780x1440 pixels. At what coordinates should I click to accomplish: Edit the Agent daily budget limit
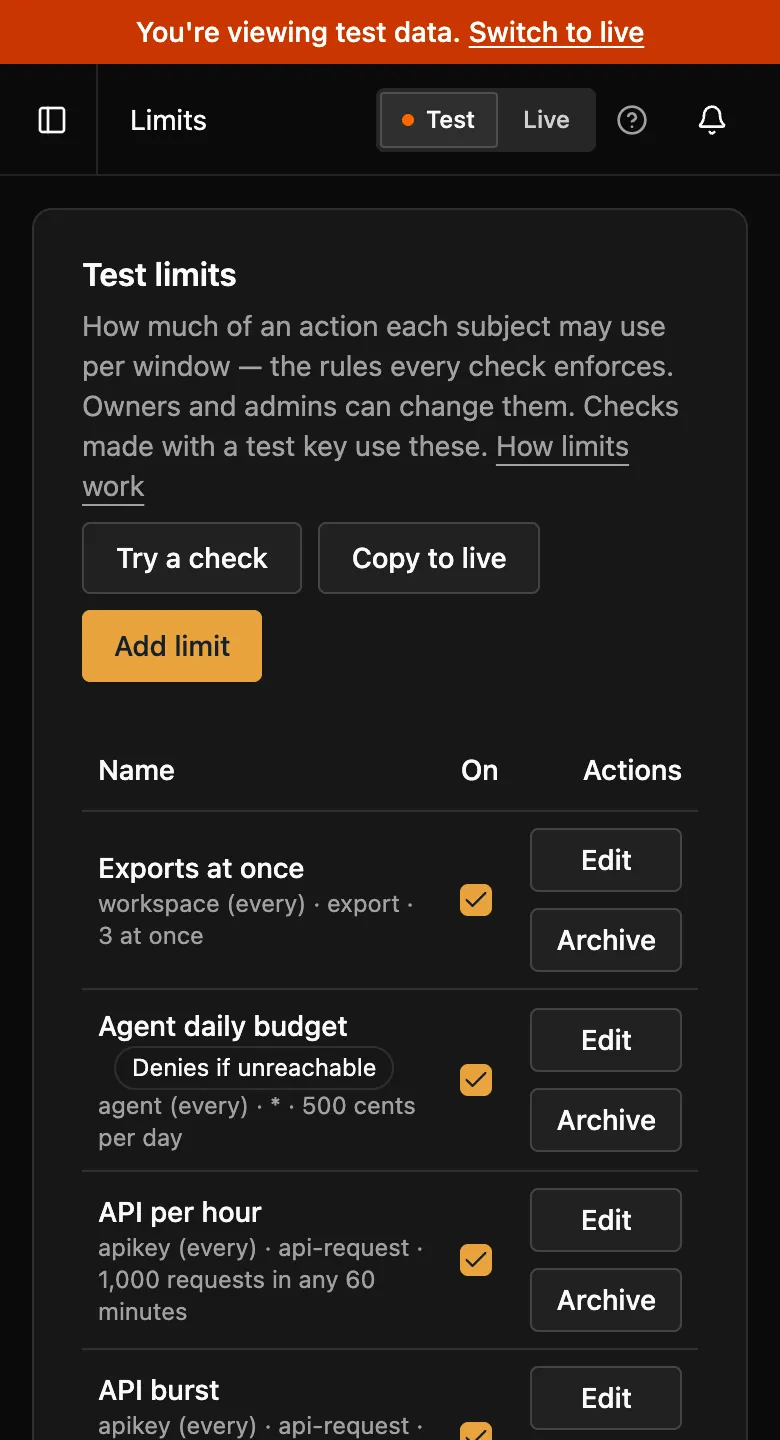click(606, 1040)
